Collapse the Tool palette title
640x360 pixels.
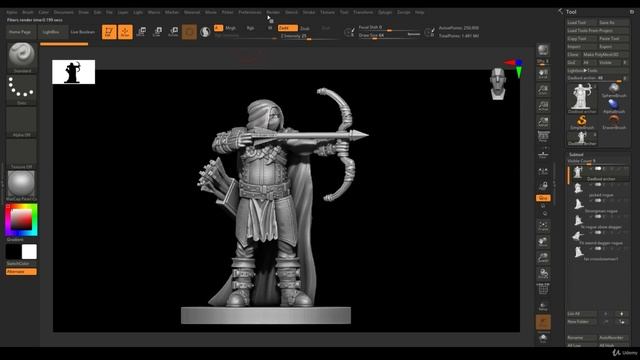[571, 12]
